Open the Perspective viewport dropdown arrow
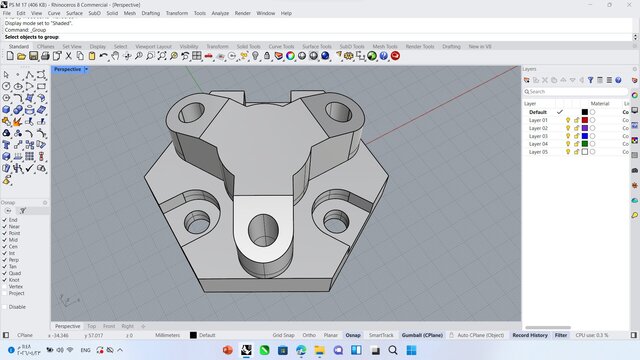 (x=86, y=69)
